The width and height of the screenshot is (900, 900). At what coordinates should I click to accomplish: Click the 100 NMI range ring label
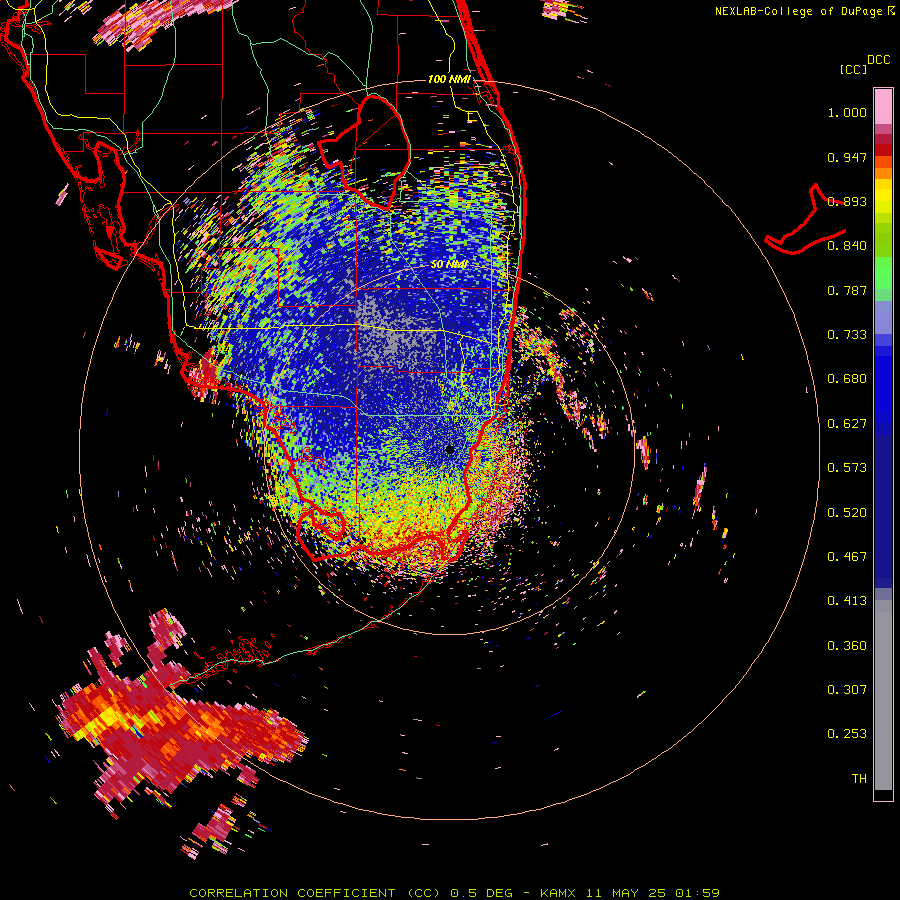(449, 79)
